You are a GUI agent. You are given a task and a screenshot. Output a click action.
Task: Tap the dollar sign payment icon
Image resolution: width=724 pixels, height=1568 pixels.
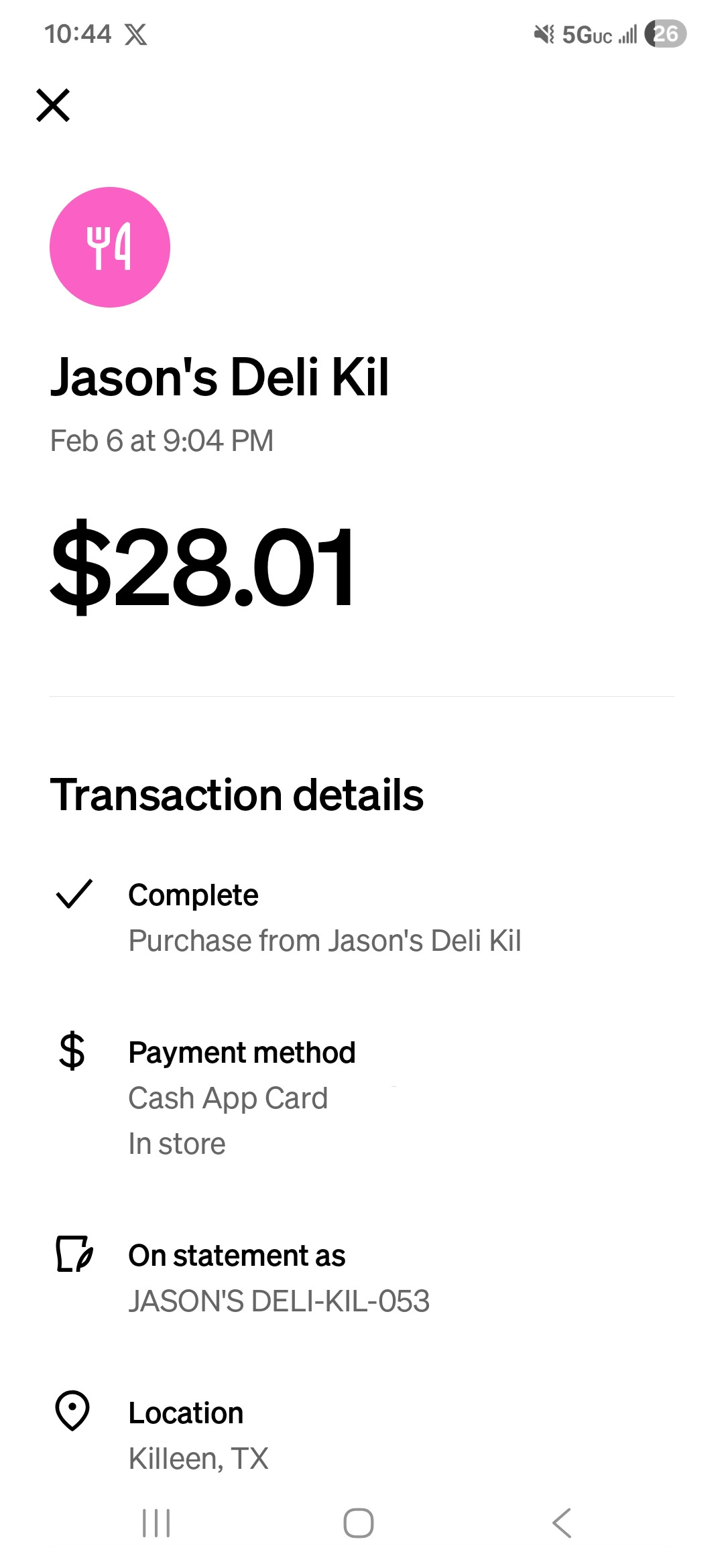coord(72,1051)
